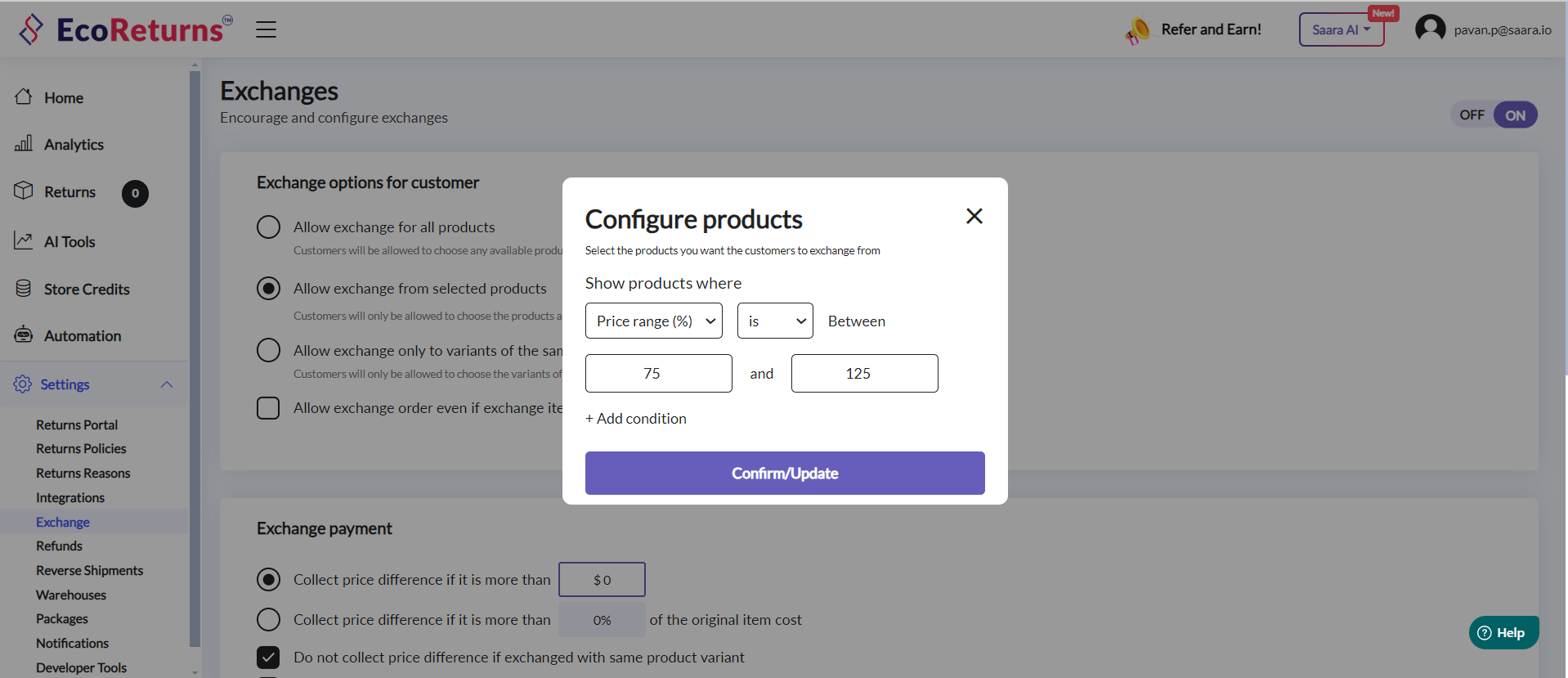Open Analytics via bar chart icon

point(24,144)
